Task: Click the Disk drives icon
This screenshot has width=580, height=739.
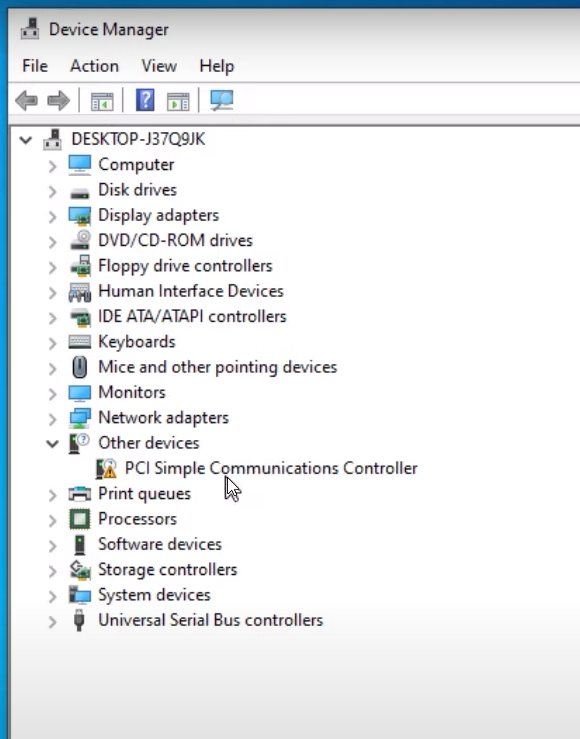Action: [80, 193]
